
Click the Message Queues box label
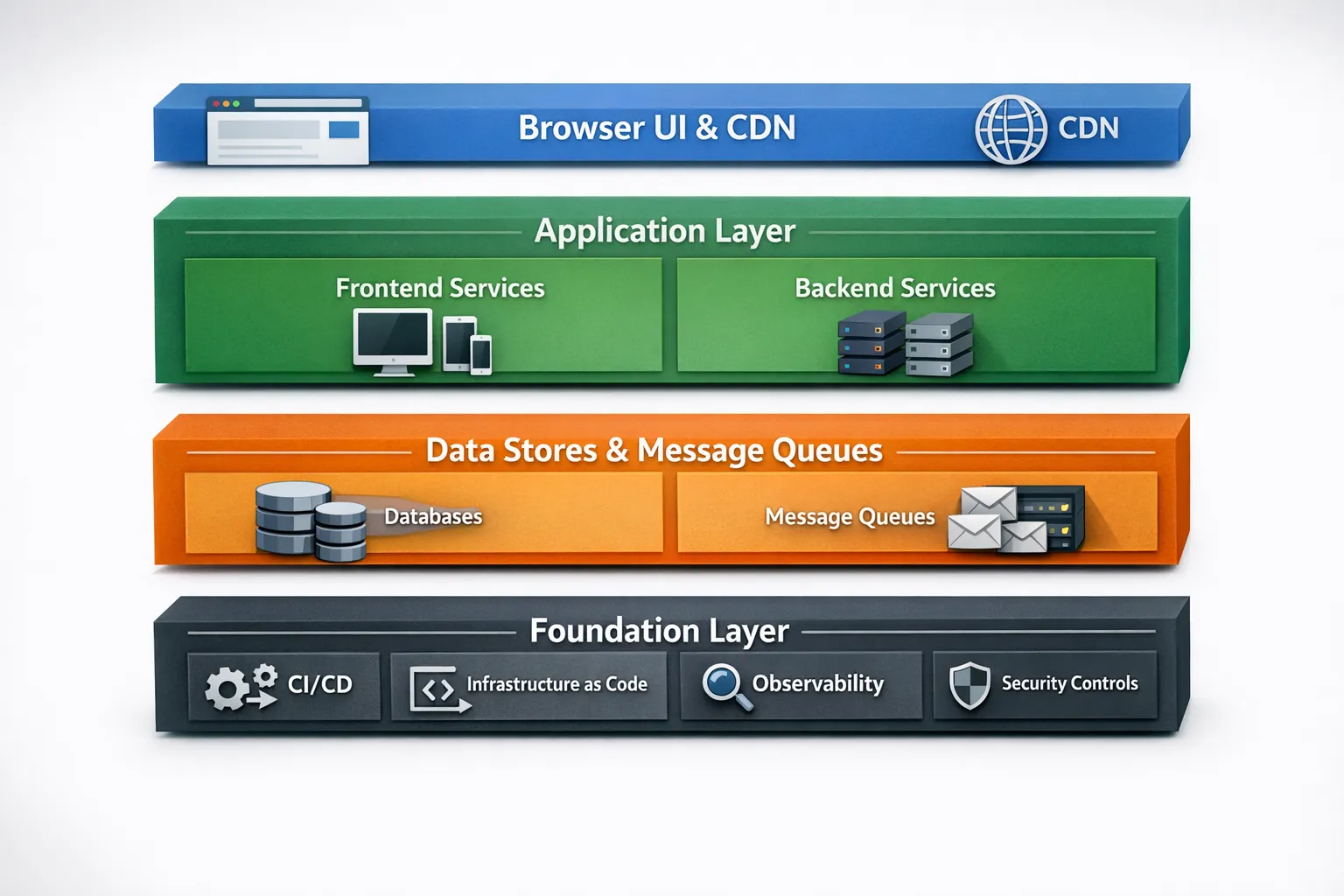850,517
